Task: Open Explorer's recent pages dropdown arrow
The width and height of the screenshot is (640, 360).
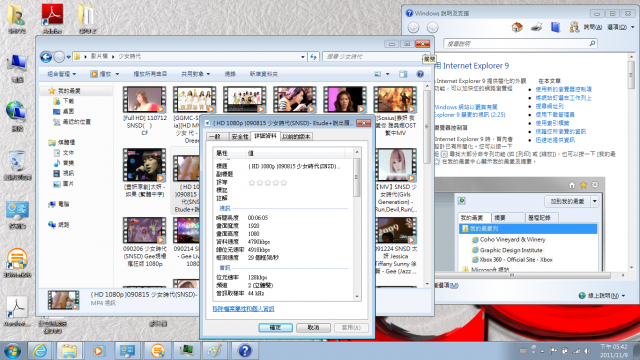Action: point(69,57)
